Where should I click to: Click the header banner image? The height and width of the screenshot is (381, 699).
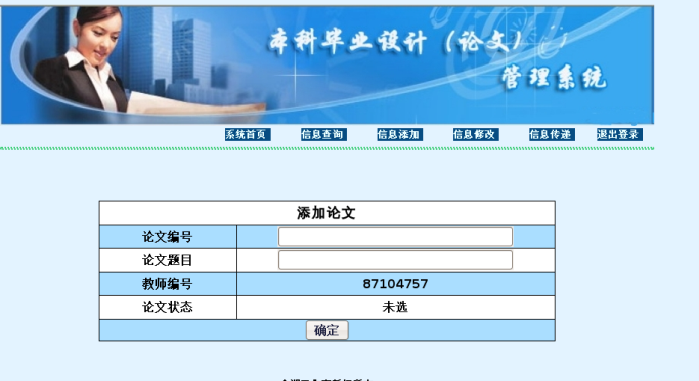point(327,65)
